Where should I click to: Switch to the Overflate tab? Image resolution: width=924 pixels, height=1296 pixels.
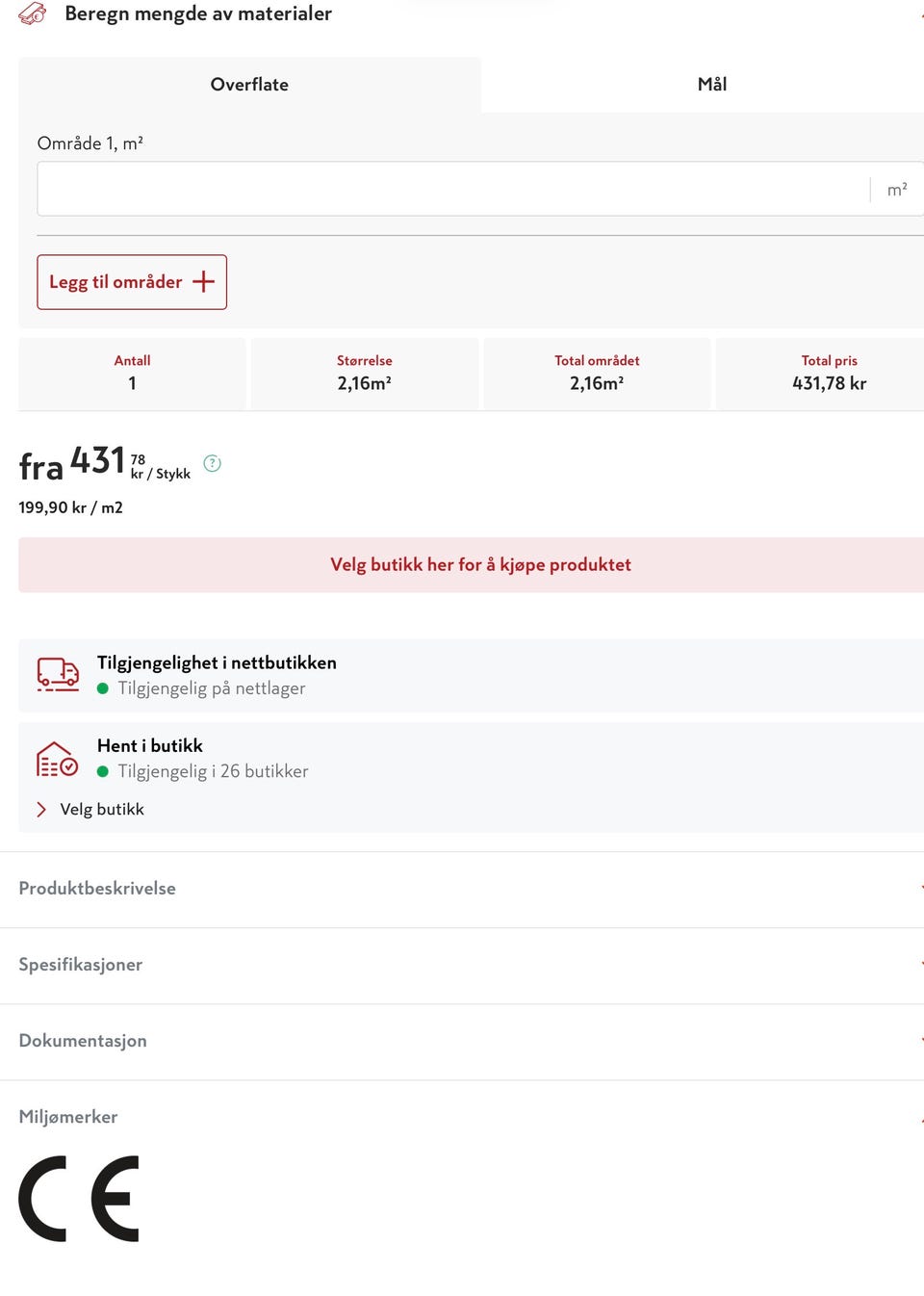coord(249,85)
